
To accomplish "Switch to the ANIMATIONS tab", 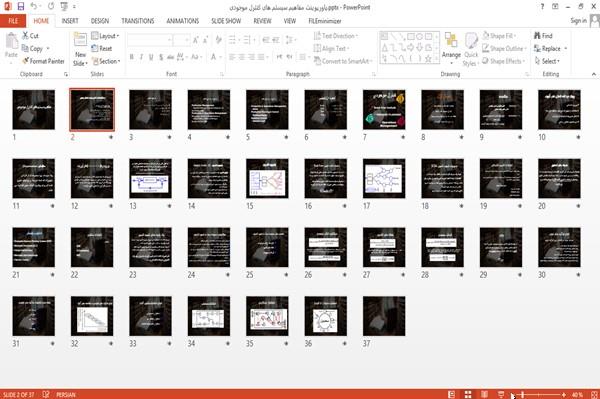I will [183, 21].
